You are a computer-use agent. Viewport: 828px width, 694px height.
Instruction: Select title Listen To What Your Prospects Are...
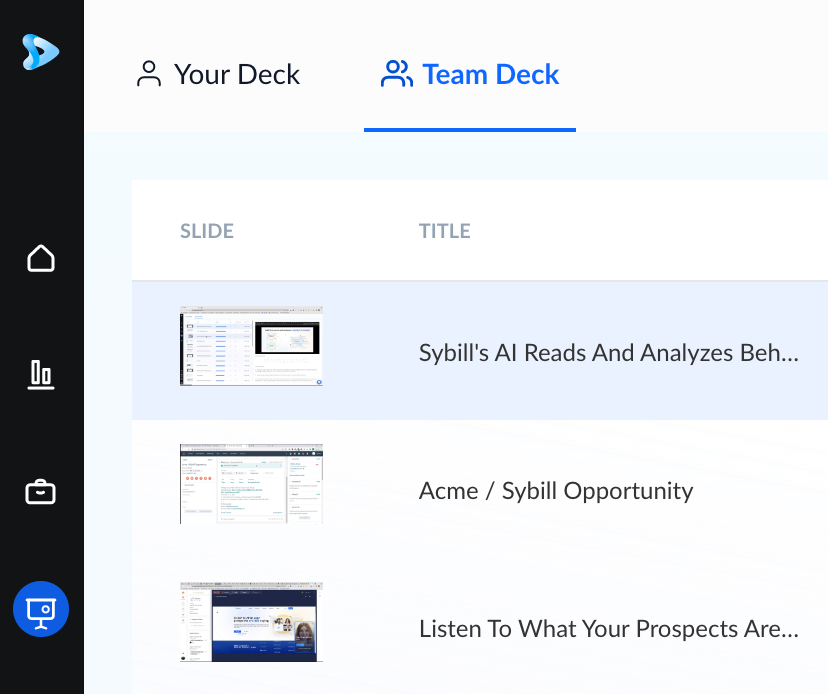click(609, 629)
